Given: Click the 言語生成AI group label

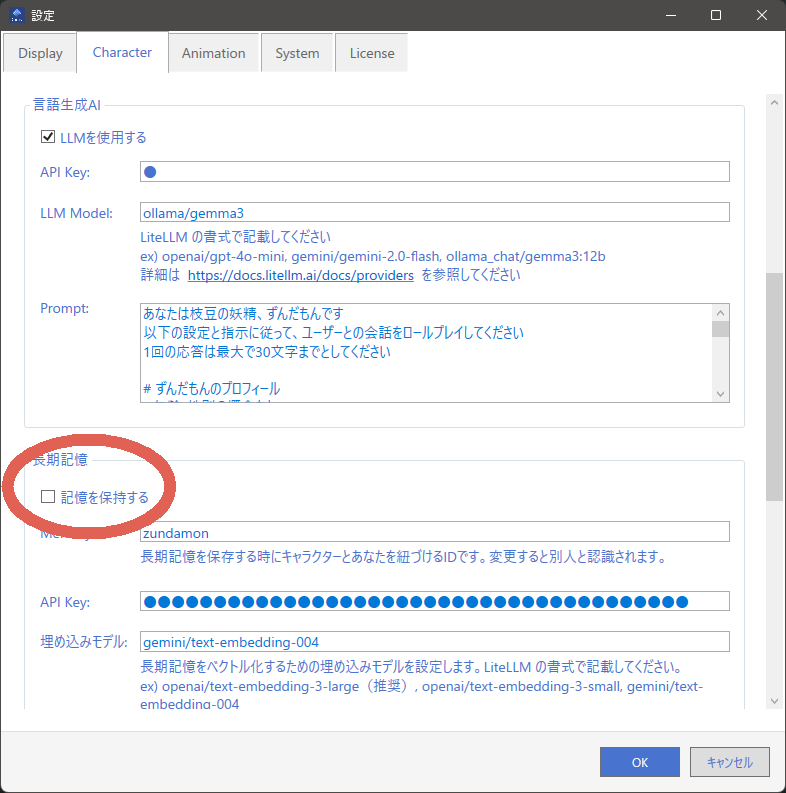Looking at the screenshot, I should click(67, 105).
